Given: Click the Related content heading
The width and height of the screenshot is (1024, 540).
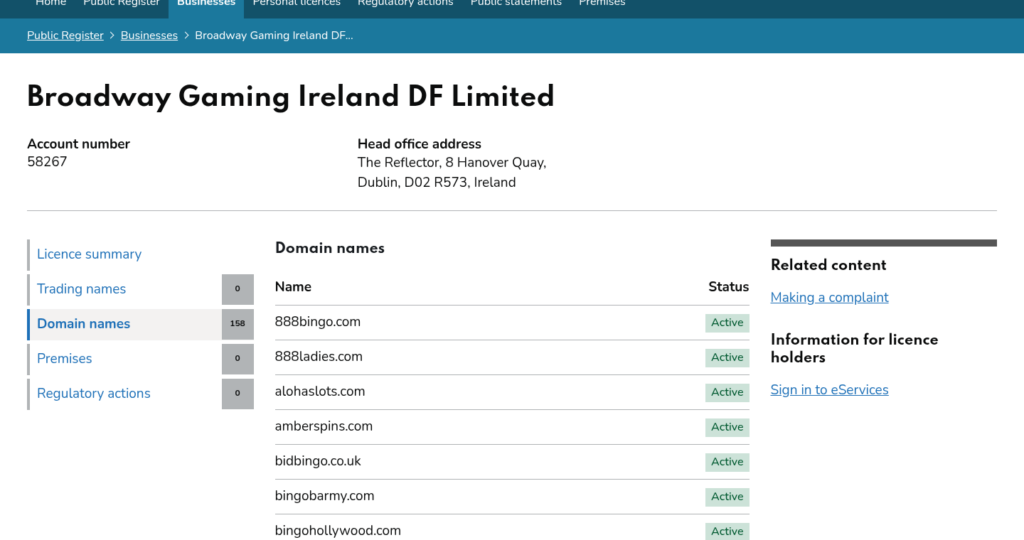Looking at the screenshot, I should coord(828,265).
